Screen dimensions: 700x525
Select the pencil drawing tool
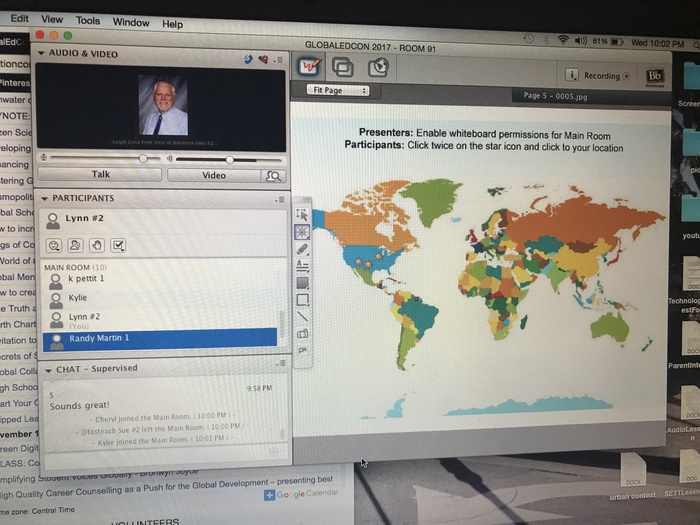(302, 248)
